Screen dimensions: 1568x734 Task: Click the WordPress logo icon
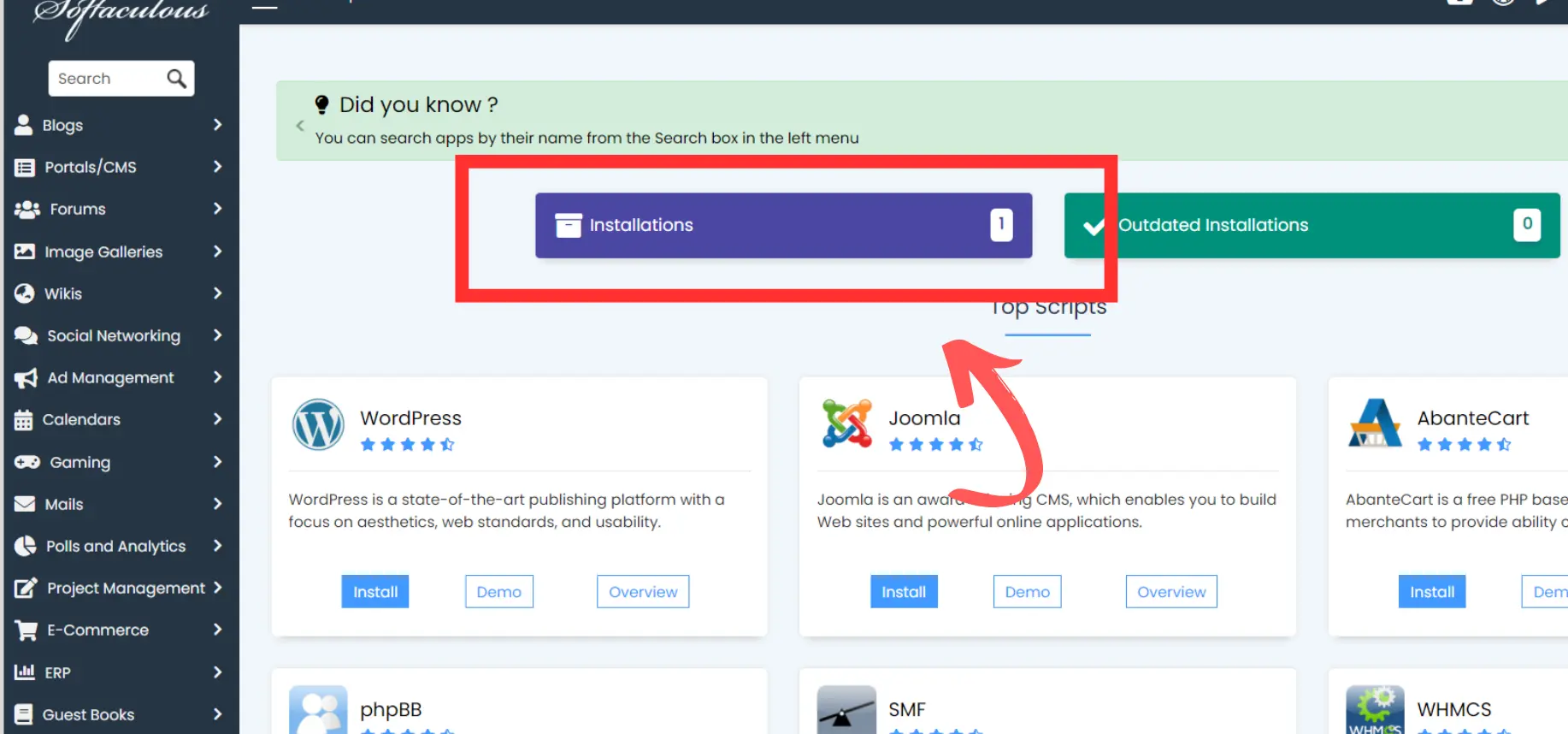tap(318, 424)
